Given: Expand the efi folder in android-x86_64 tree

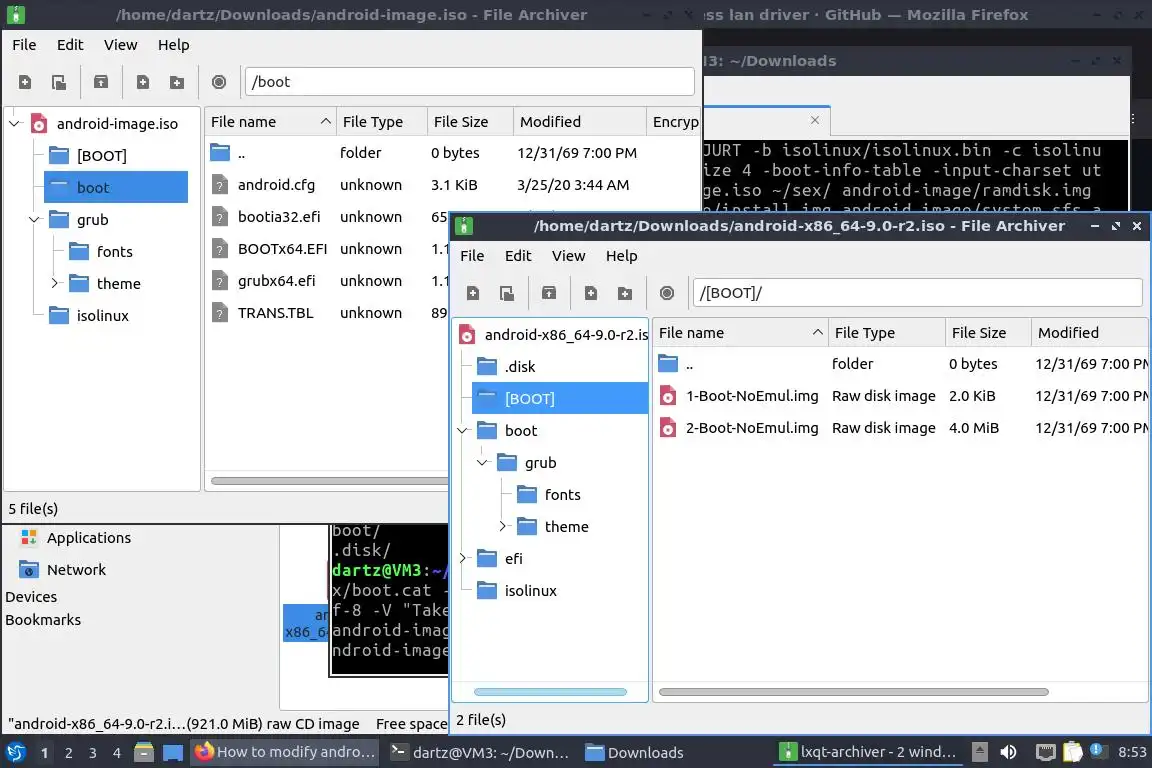Looking at the screenshot, I should point(462,559).
